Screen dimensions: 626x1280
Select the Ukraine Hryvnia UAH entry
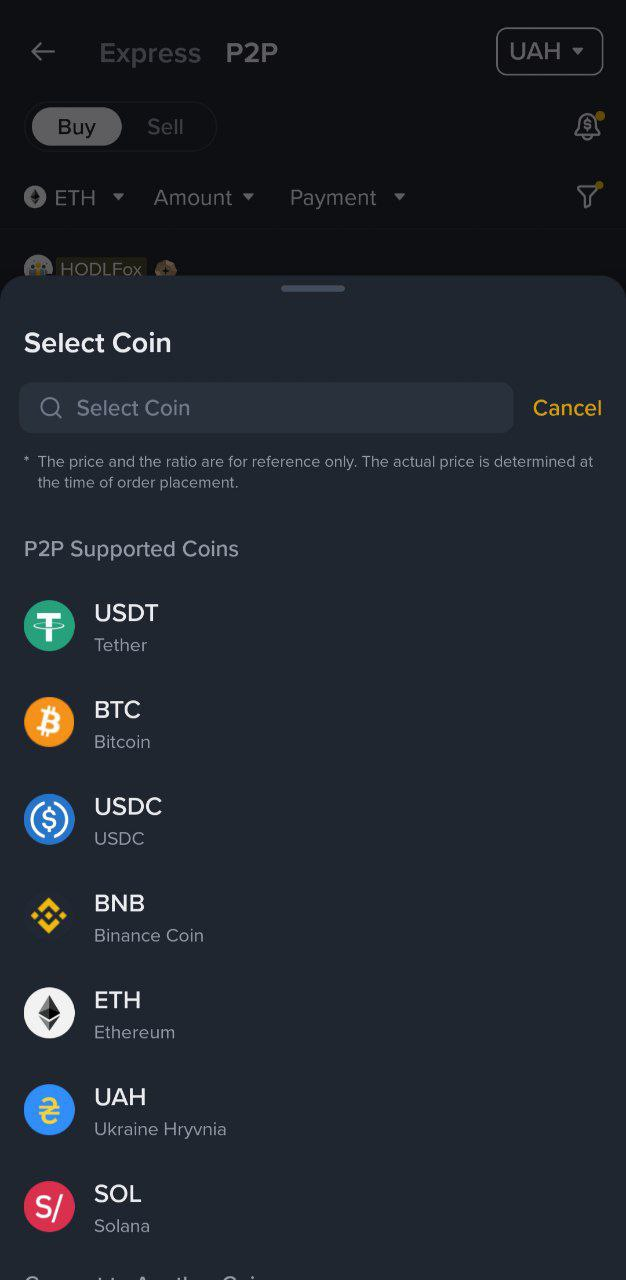click(x=160, y=1111)
